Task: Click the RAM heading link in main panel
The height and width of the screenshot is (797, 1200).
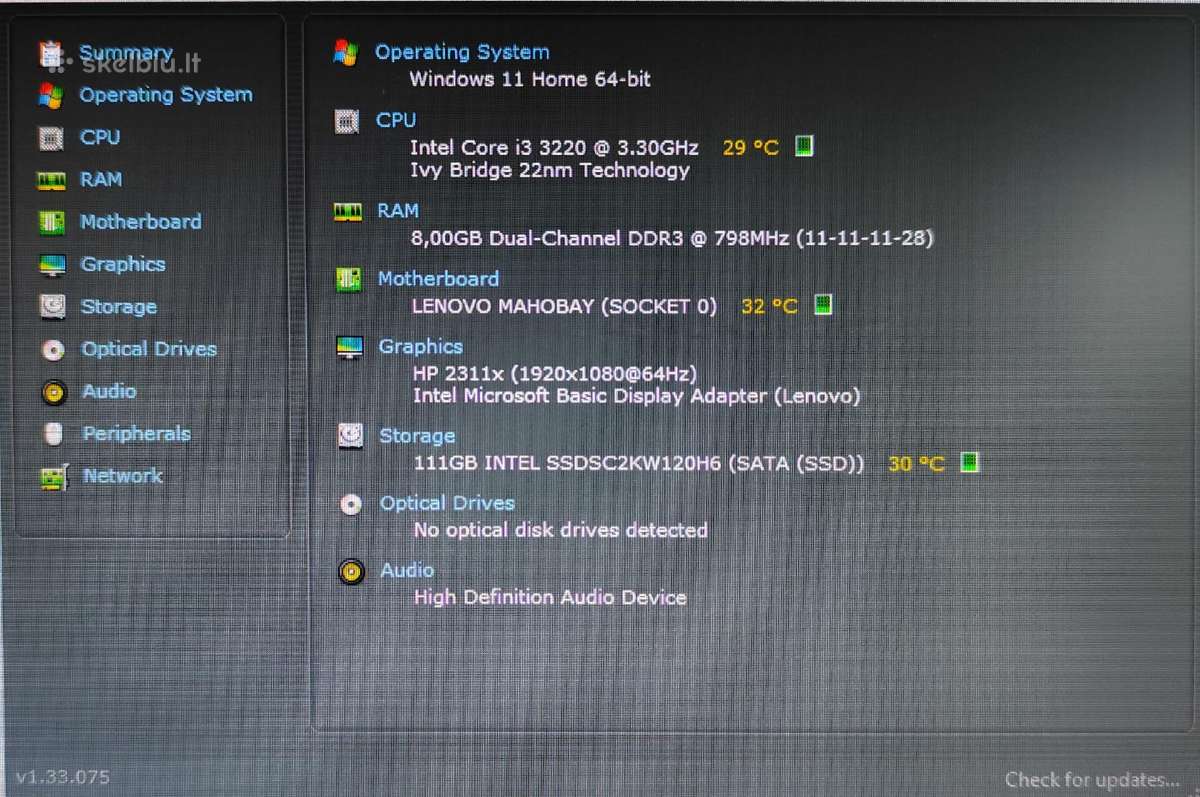Action: 398,211
